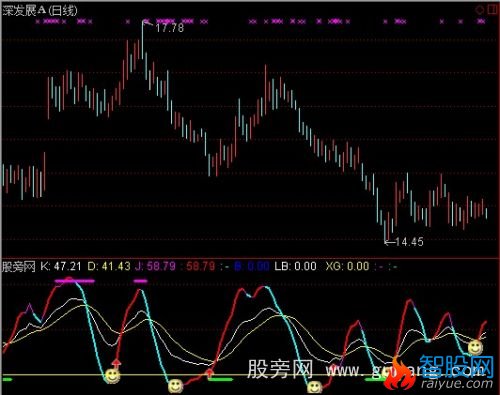Click the LB: 0.00 indicator value

pos(295,266)
